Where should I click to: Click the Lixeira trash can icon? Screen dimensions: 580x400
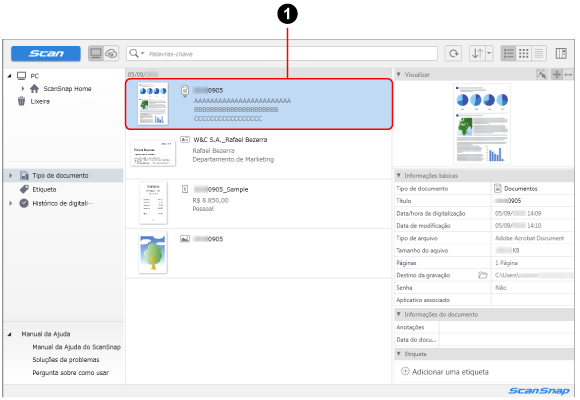click(21, 101)
